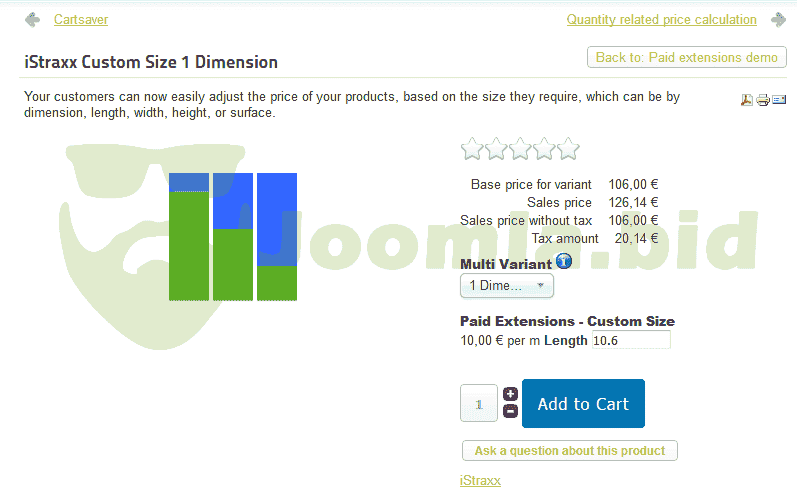Open the iStraxx manufacturer link
Screen dimensions: 797x491
(480, 480)
